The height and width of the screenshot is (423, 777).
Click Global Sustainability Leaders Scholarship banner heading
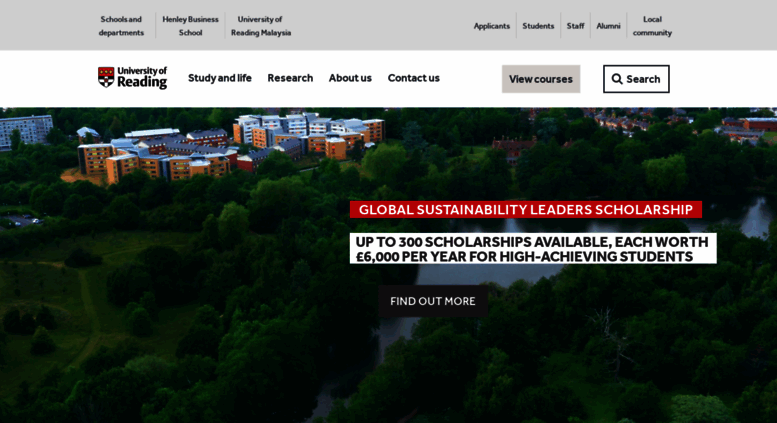[x=526, y=210]
